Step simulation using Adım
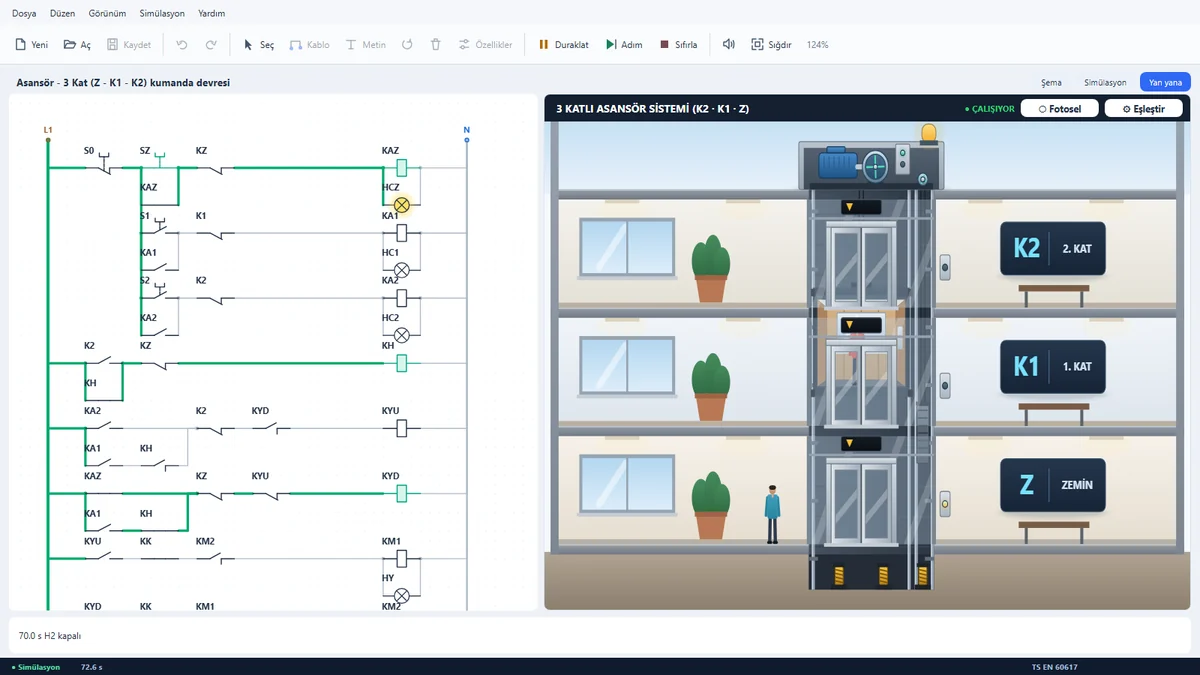Screen dimensions: 1200x675 click(x=624, y=45)
